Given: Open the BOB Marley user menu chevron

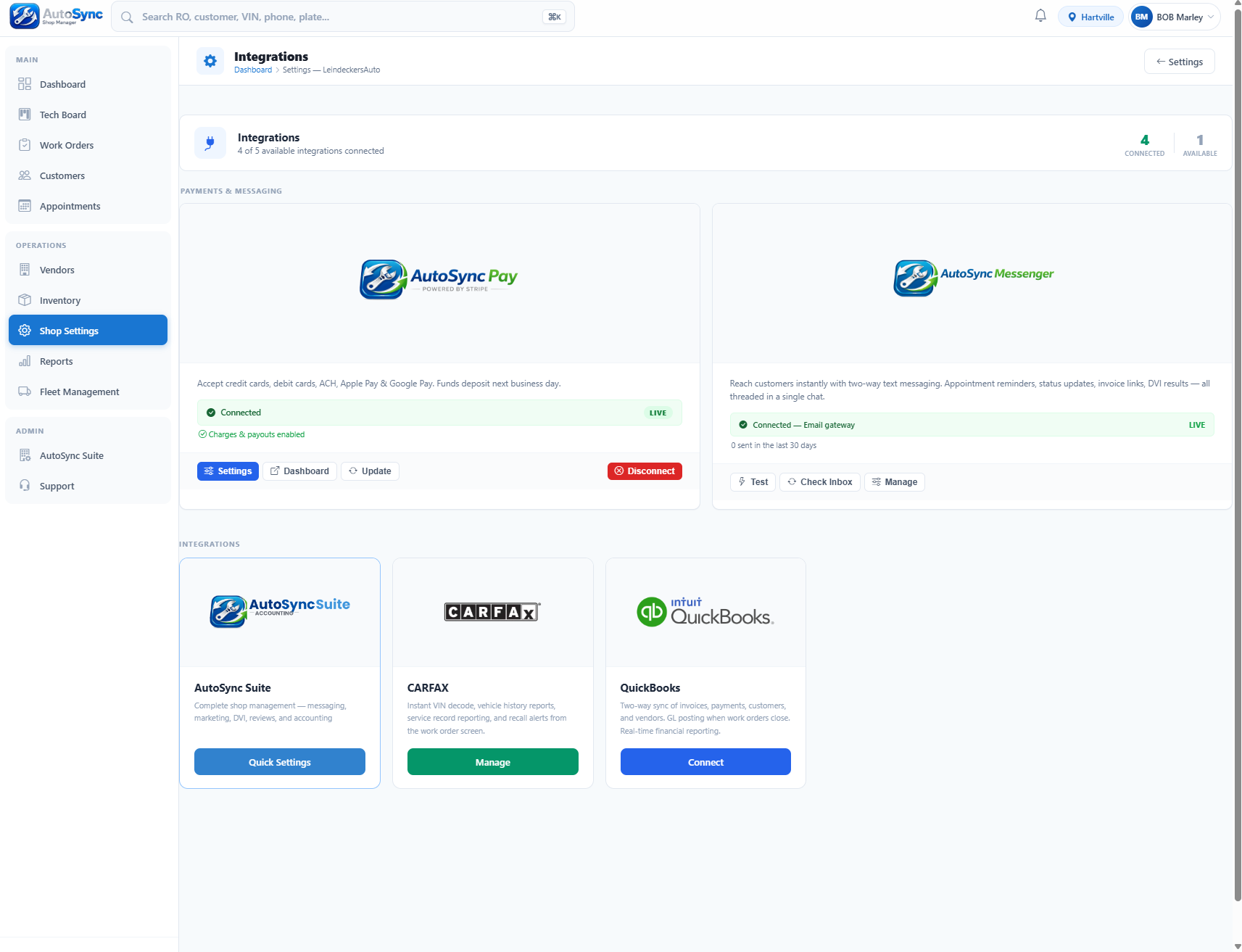Looking at the screenshot, I should (x=1211, y=17).
